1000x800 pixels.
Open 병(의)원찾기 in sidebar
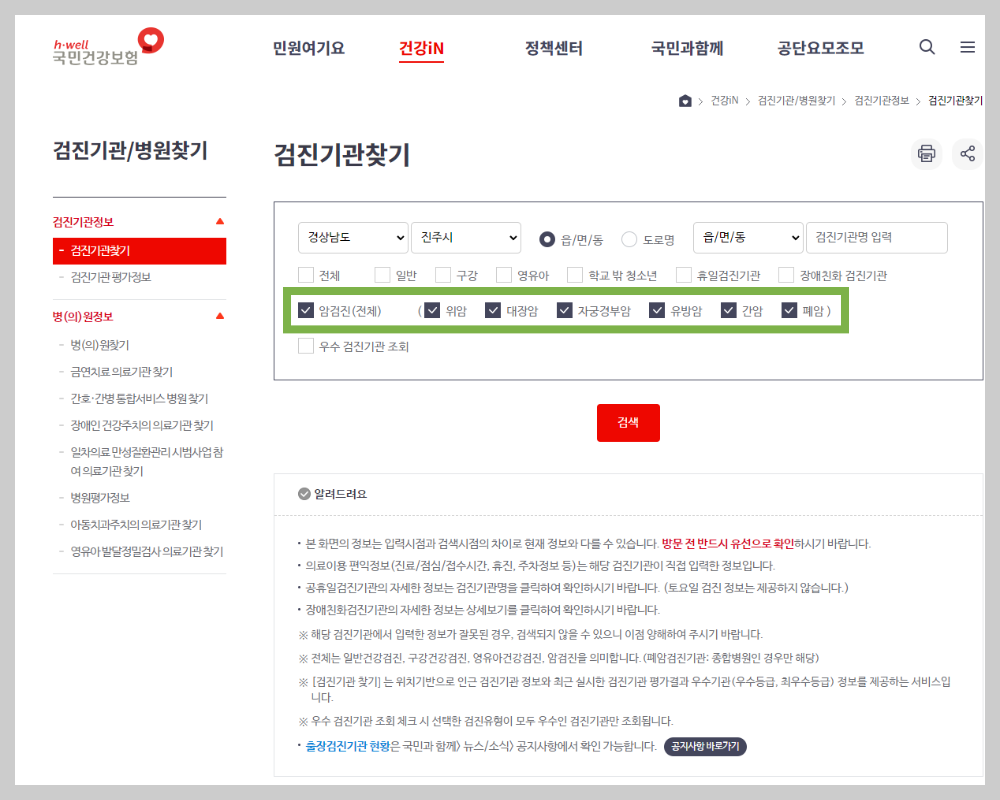pyautogui.click(x=99, y=345)
